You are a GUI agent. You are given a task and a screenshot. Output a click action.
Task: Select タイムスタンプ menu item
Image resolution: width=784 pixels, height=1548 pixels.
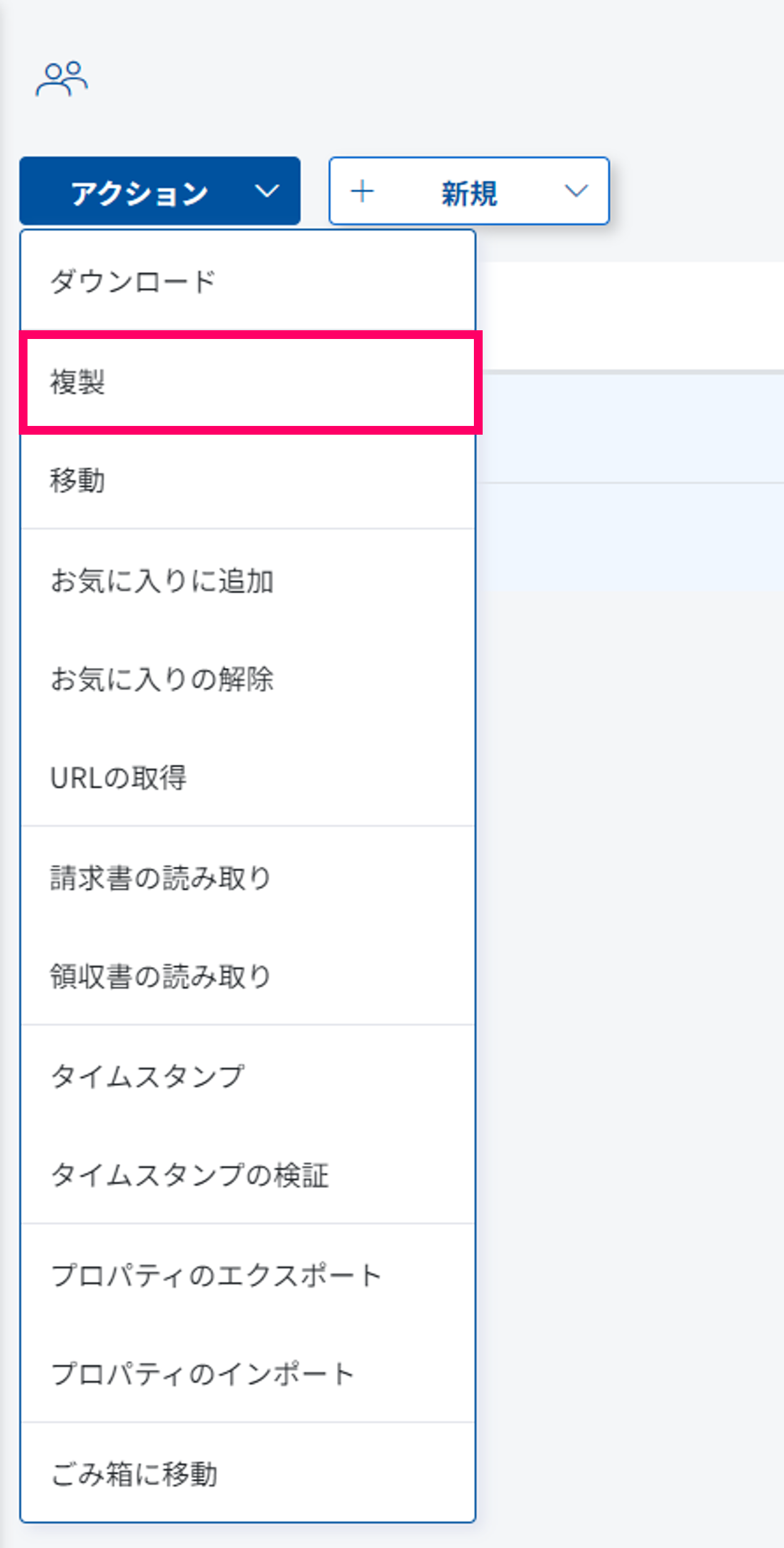[x=147, y=1076]
